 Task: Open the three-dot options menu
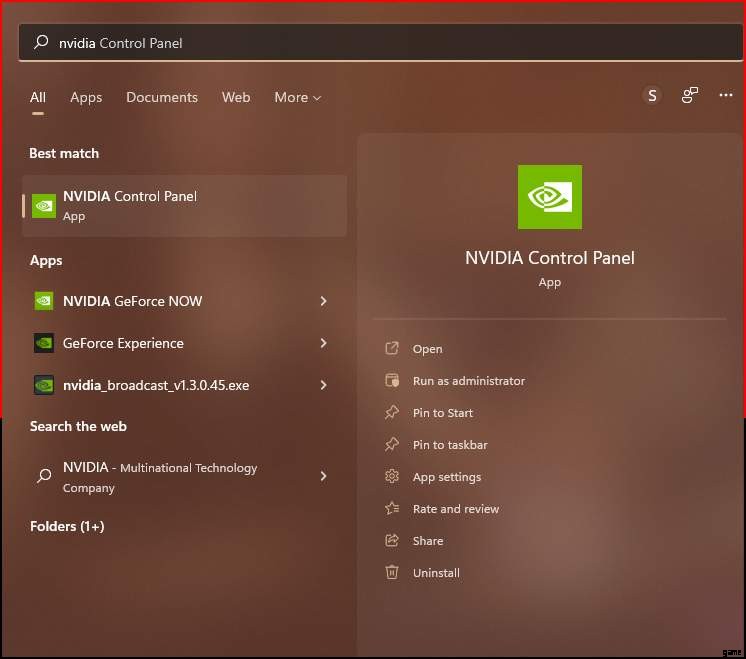(x=726, y=95)
